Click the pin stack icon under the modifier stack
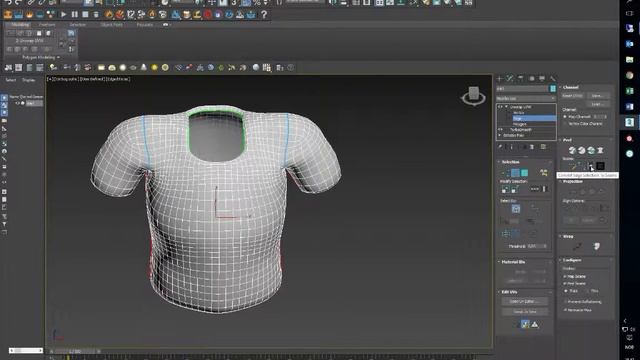 click(x=500, y=147)
